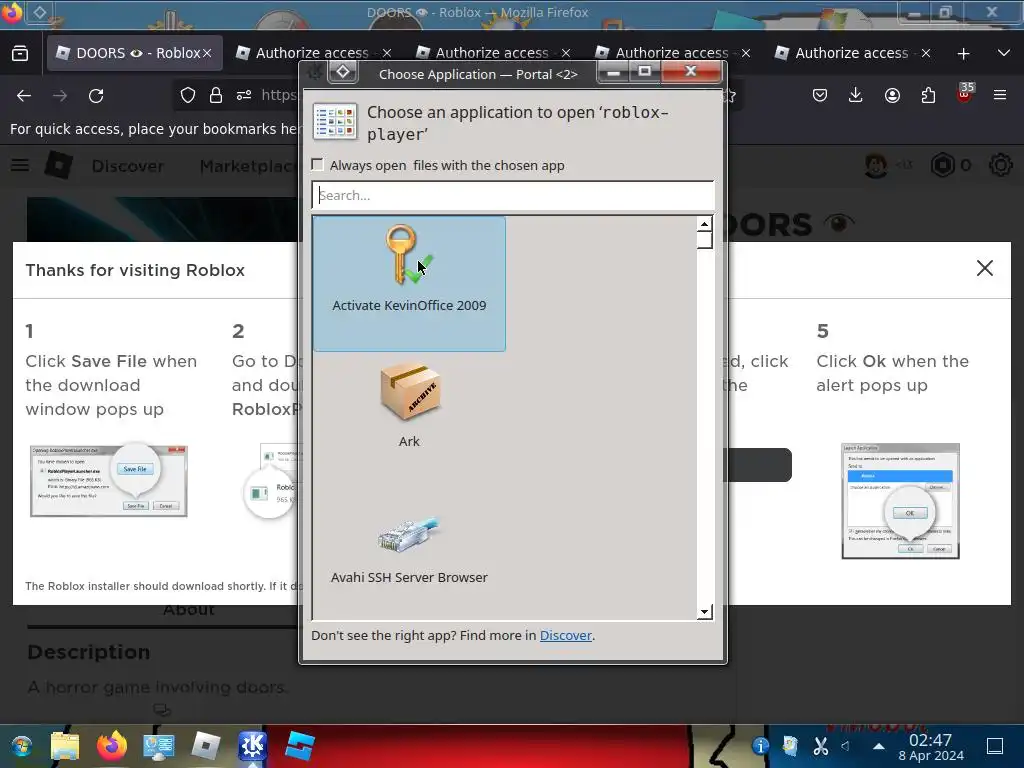Open a new Firefox tab

click(x=963, y=54)
